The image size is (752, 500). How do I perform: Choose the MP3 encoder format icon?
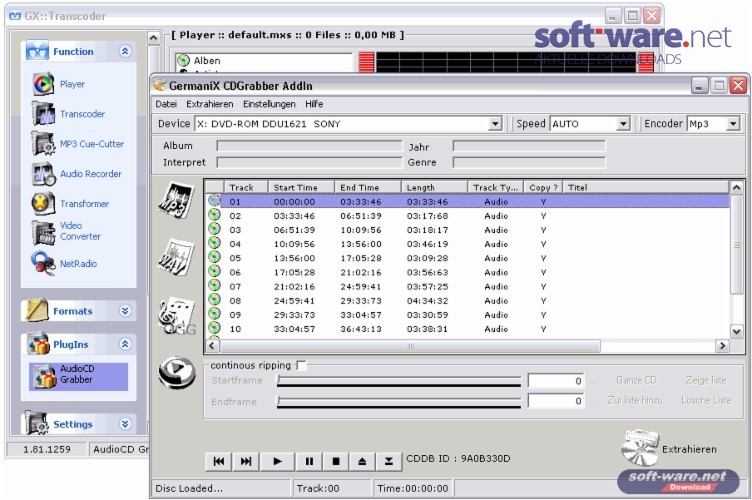[176, 199]
